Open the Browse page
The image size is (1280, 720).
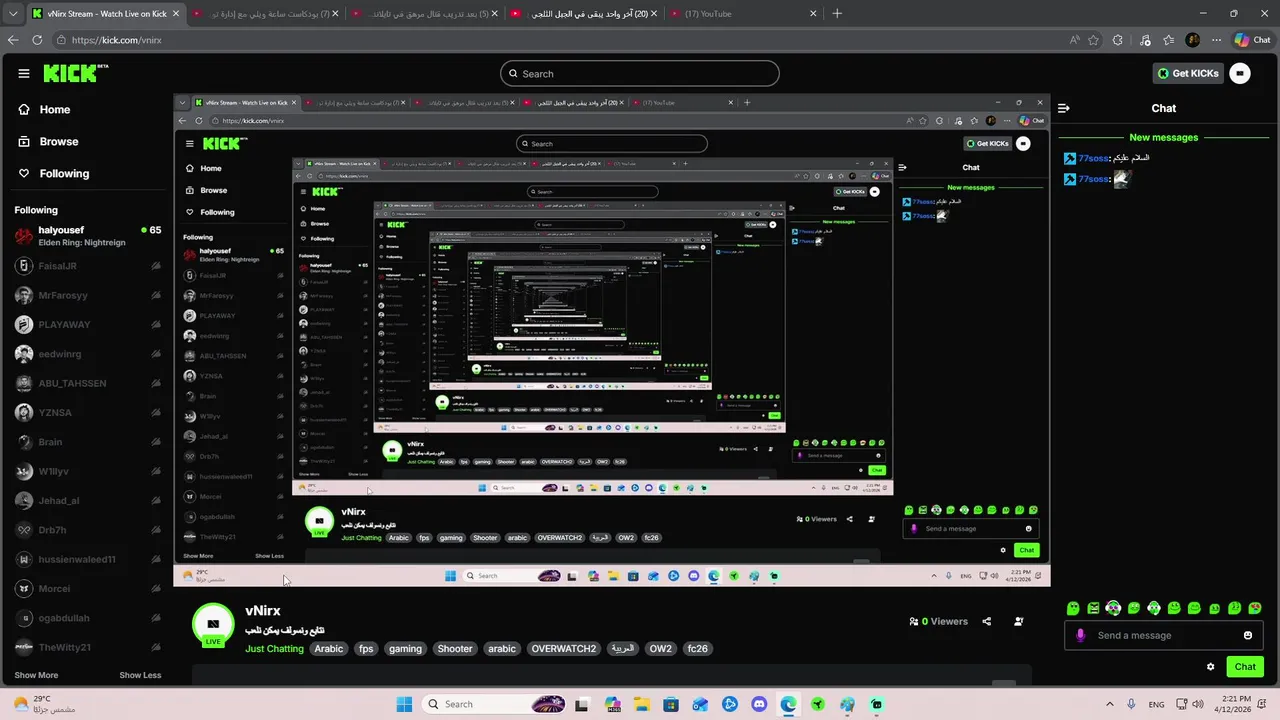point(49,142)
